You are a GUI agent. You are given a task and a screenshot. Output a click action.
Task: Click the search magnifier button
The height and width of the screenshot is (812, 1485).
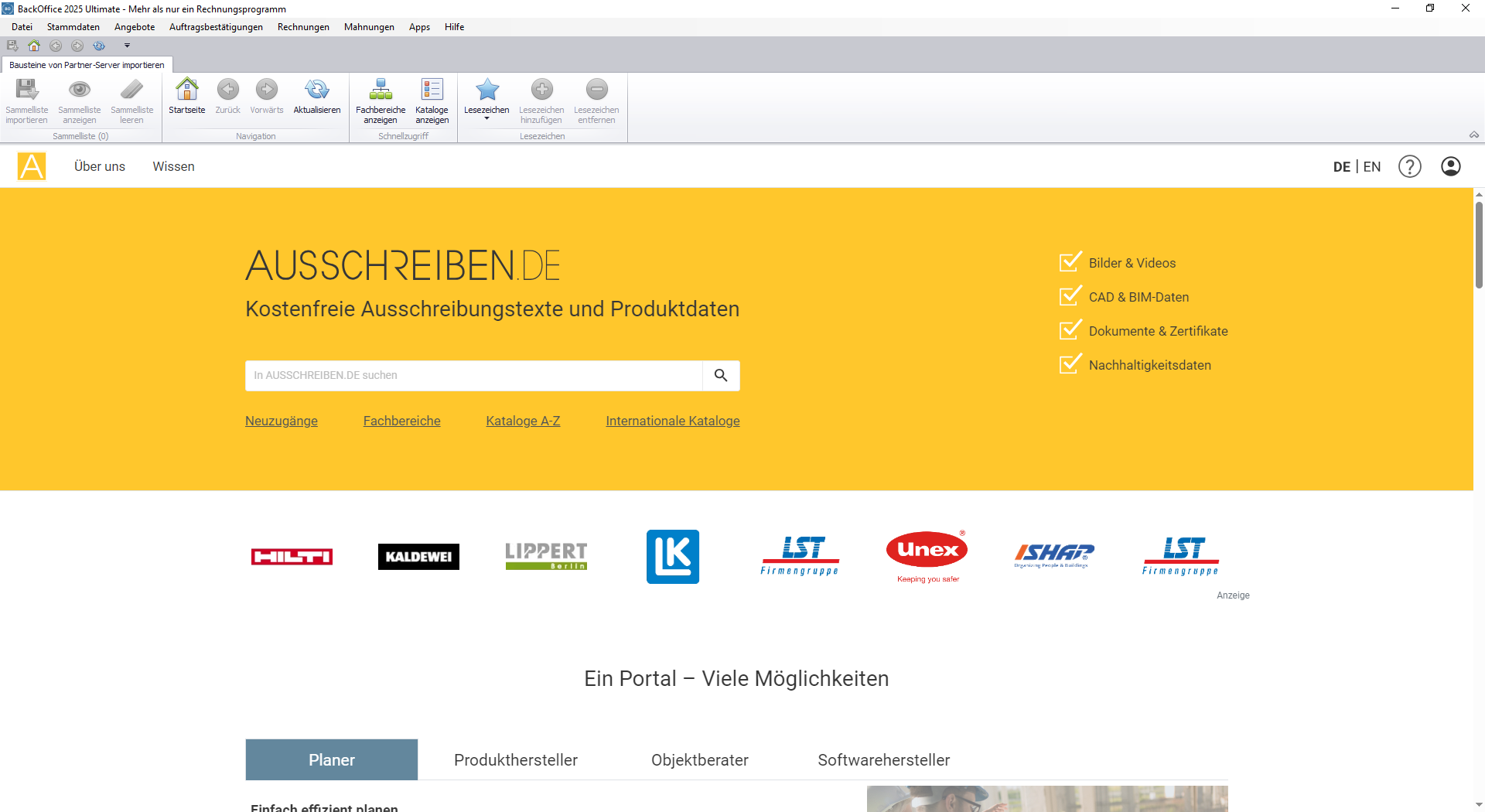point(721,375)
